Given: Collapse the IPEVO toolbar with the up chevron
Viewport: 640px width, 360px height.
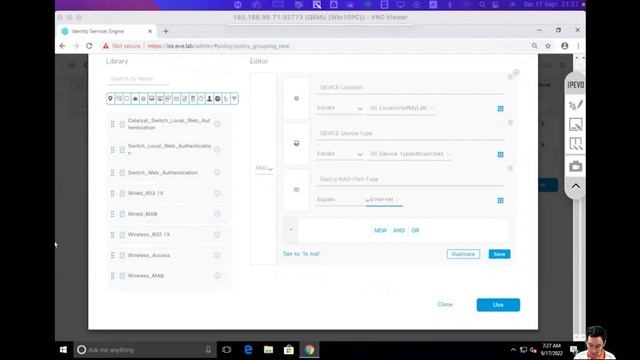Looking at the screenshot, I should tap(576, 186).
